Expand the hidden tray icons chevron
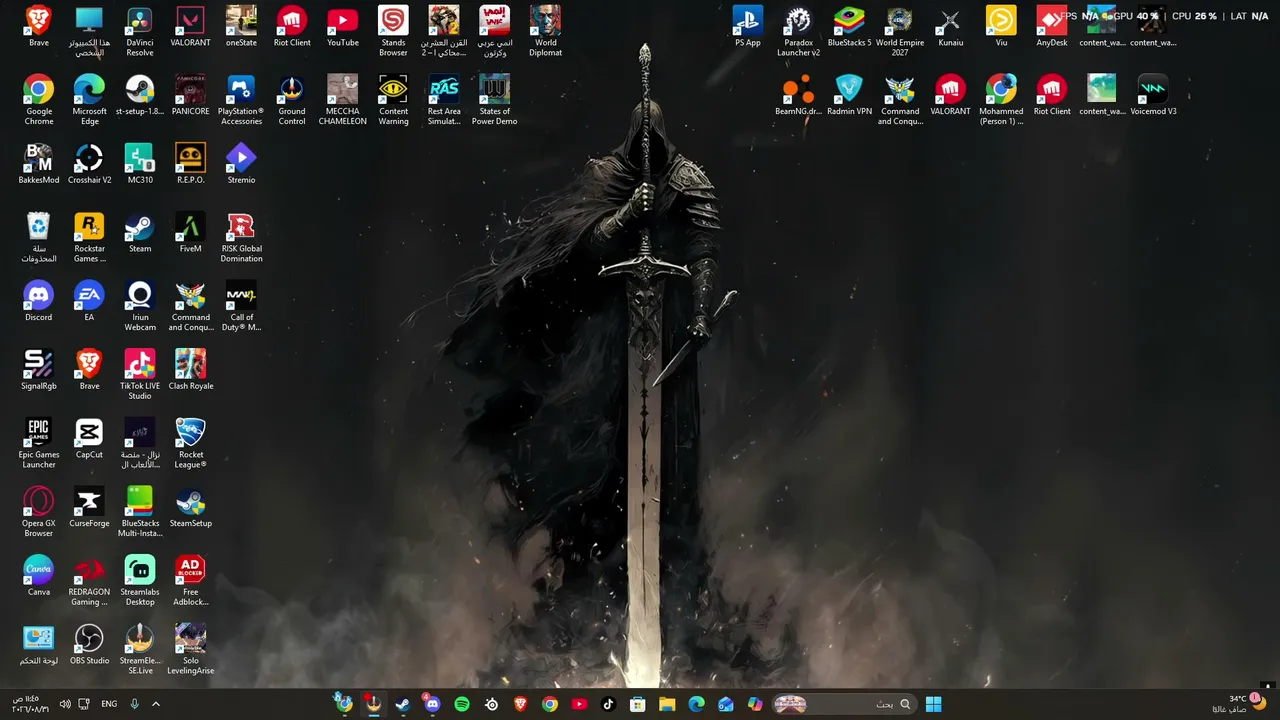1280x720 pixels. click(155, 704)
